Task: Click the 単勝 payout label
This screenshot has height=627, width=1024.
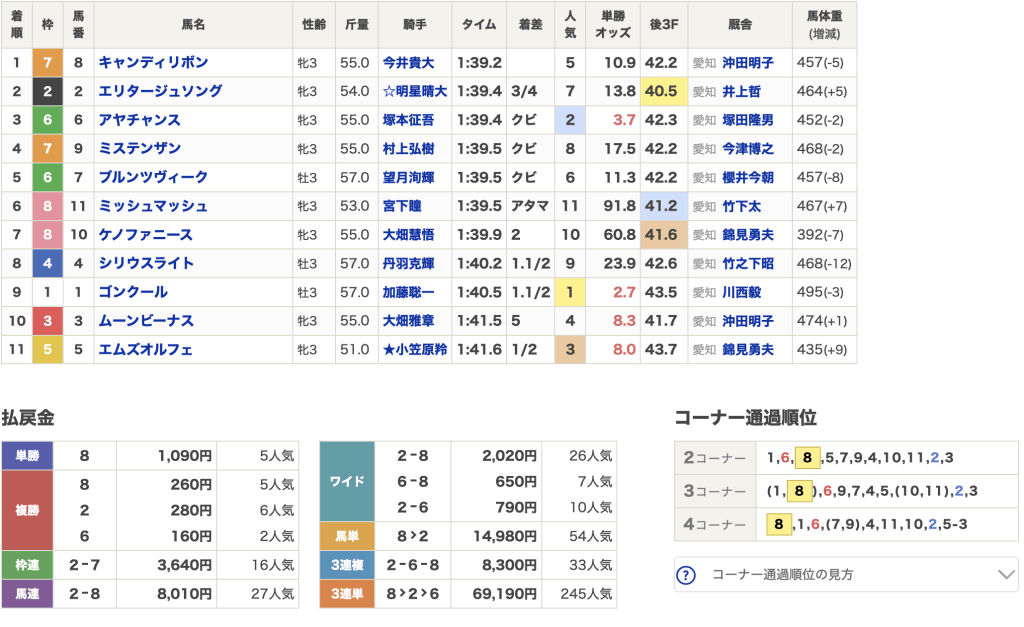Action: point(27,456)
